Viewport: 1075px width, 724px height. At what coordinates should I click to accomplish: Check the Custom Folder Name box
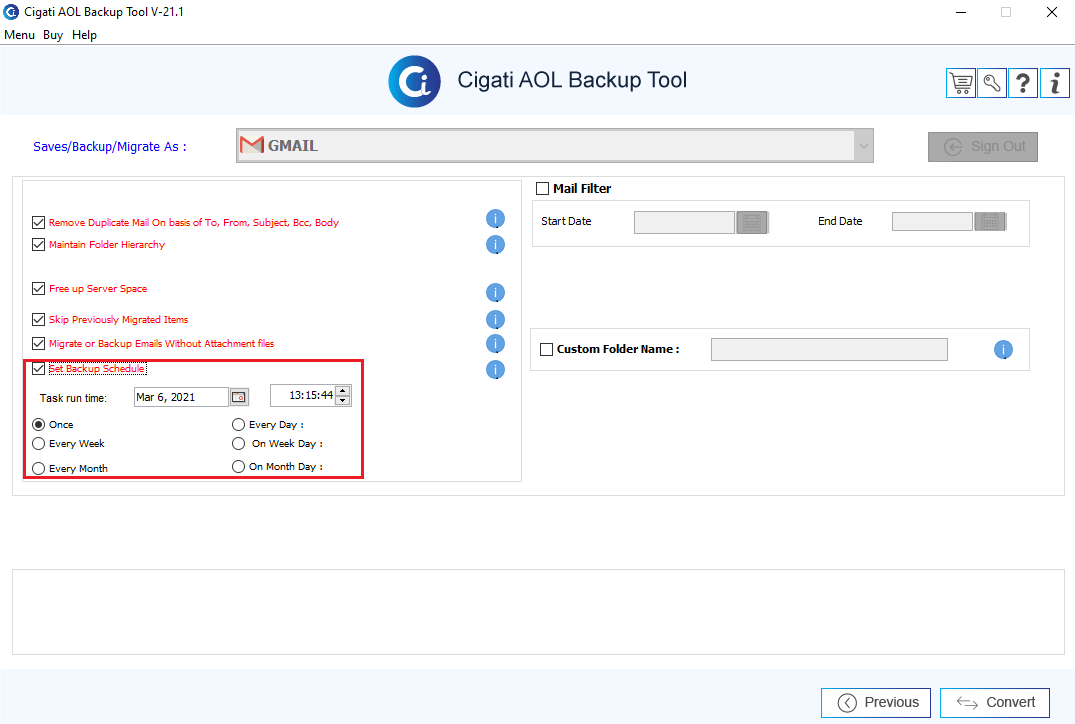[546, 350]
